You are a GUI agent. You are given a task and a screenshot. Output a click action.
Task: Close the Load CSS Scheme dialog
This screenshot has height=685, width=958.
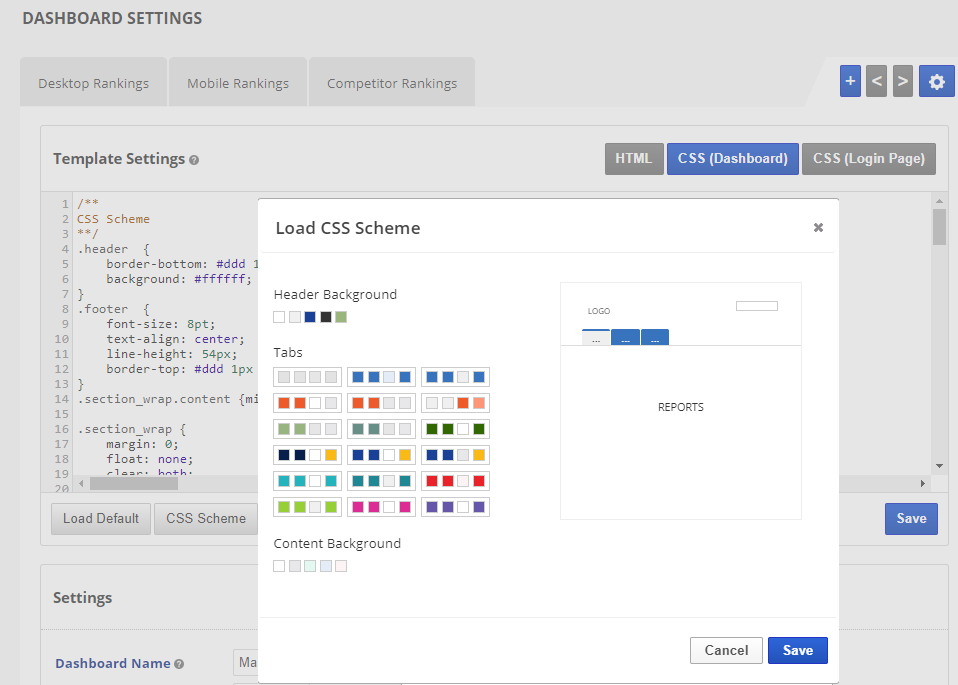[818, 228]
